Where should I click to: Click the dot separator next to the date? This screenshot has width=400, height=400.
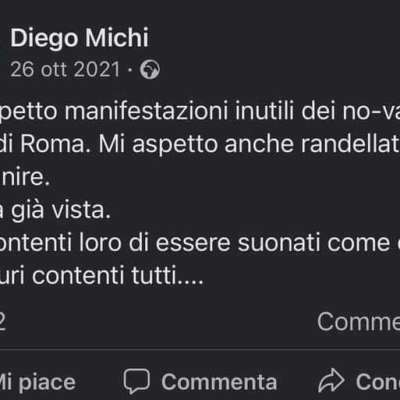pos(130,70)
